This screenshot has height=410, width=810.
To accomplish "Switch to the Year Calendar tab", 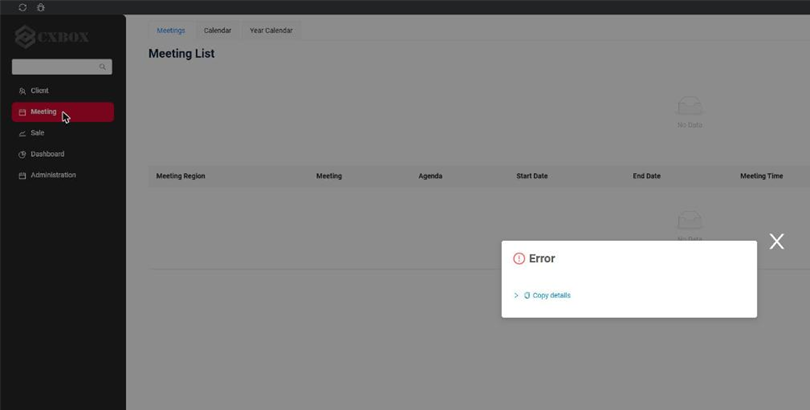I will coord(271,30).
